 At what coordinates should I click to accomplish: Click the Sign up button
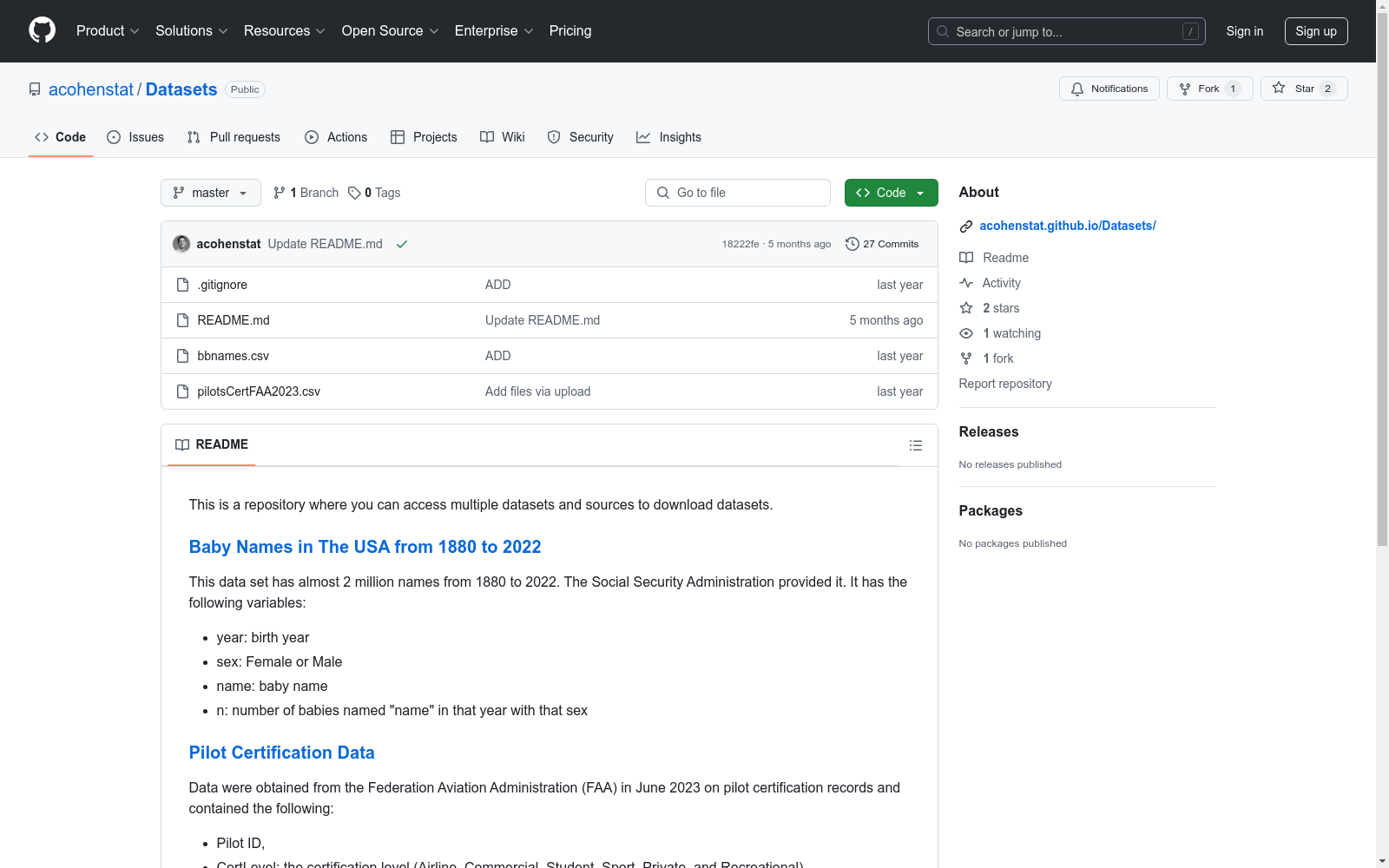[x=1316, y=31]
